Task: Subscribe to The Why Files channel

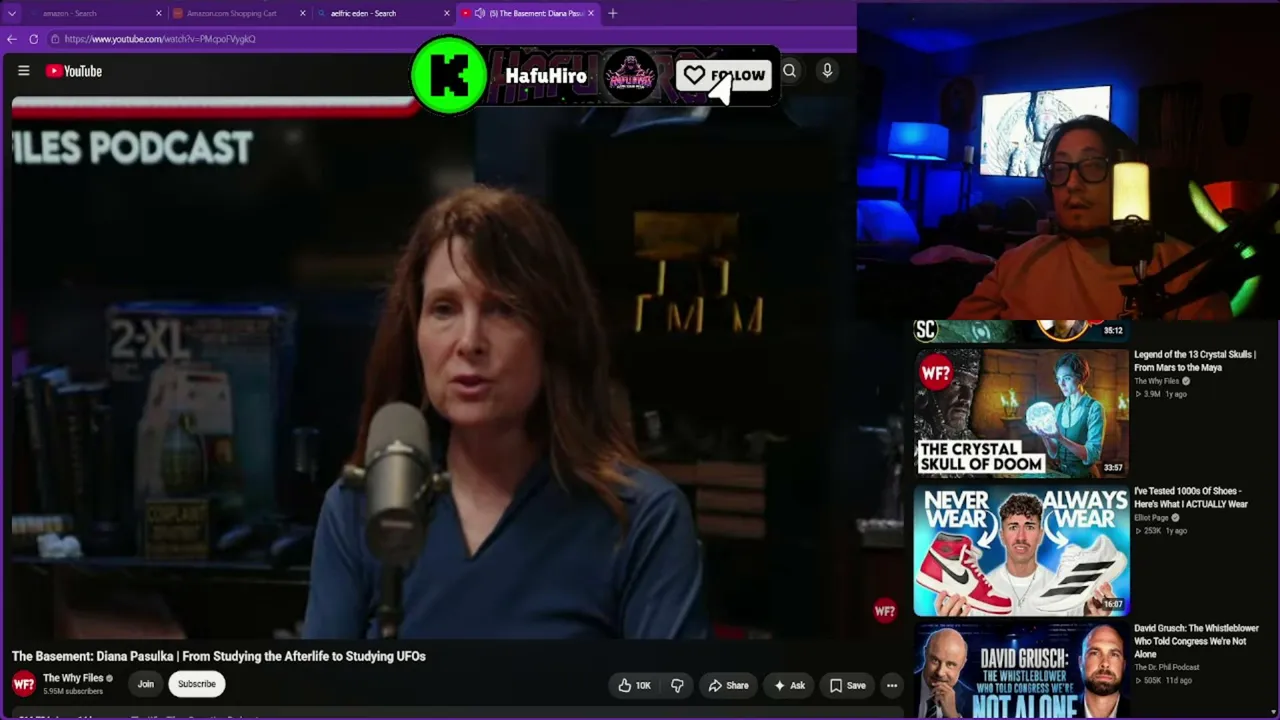Action: click(197, 684)
